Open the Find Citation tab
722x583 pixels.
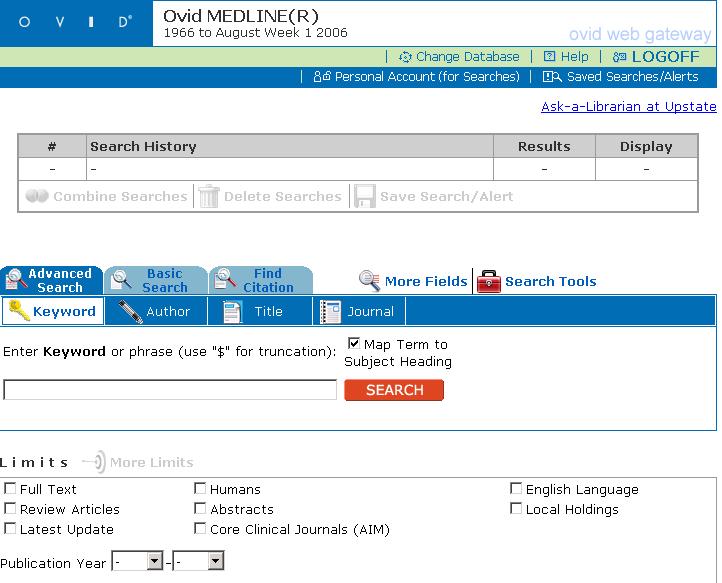(261, 280)
